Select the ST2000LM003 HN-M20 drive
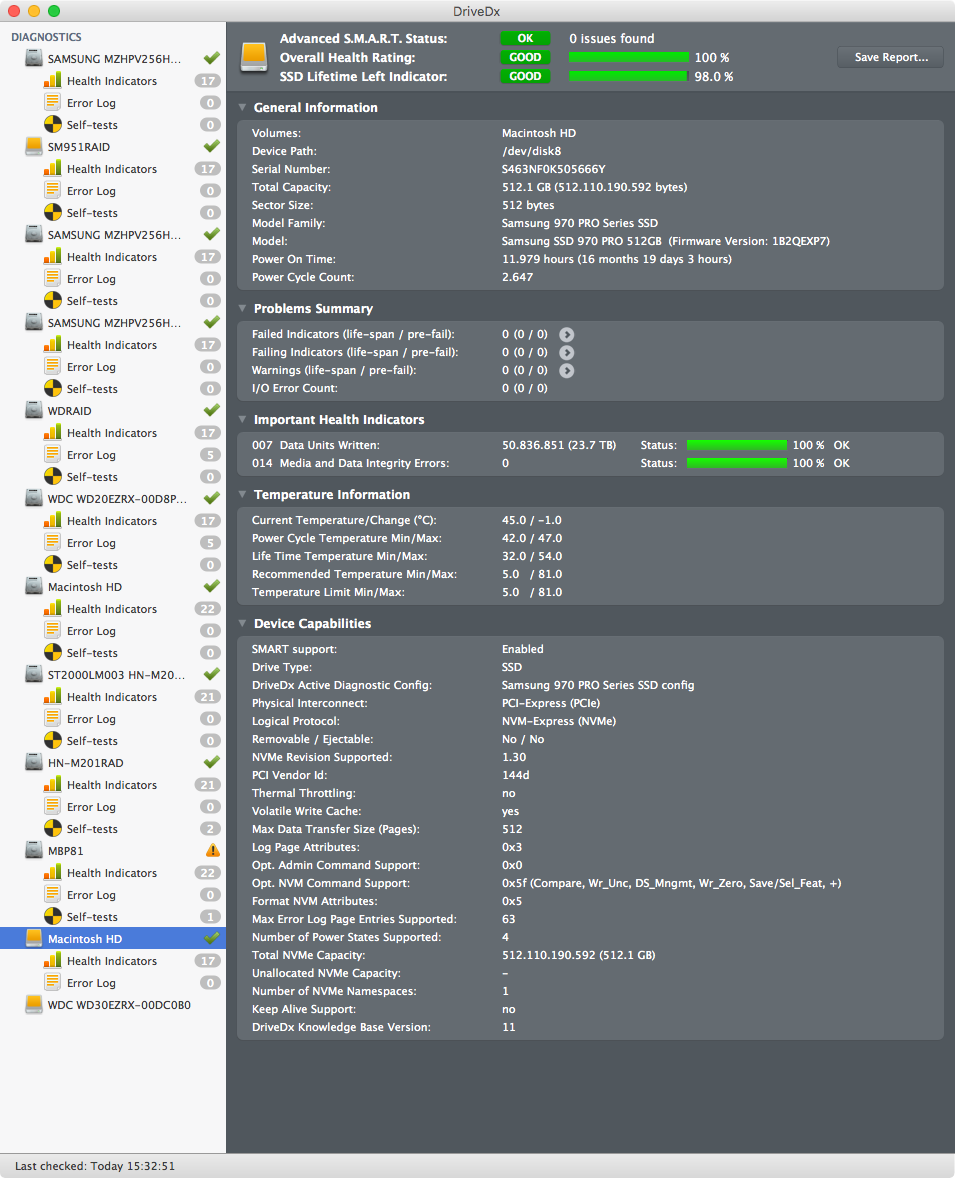 click(x=113, y=675)
